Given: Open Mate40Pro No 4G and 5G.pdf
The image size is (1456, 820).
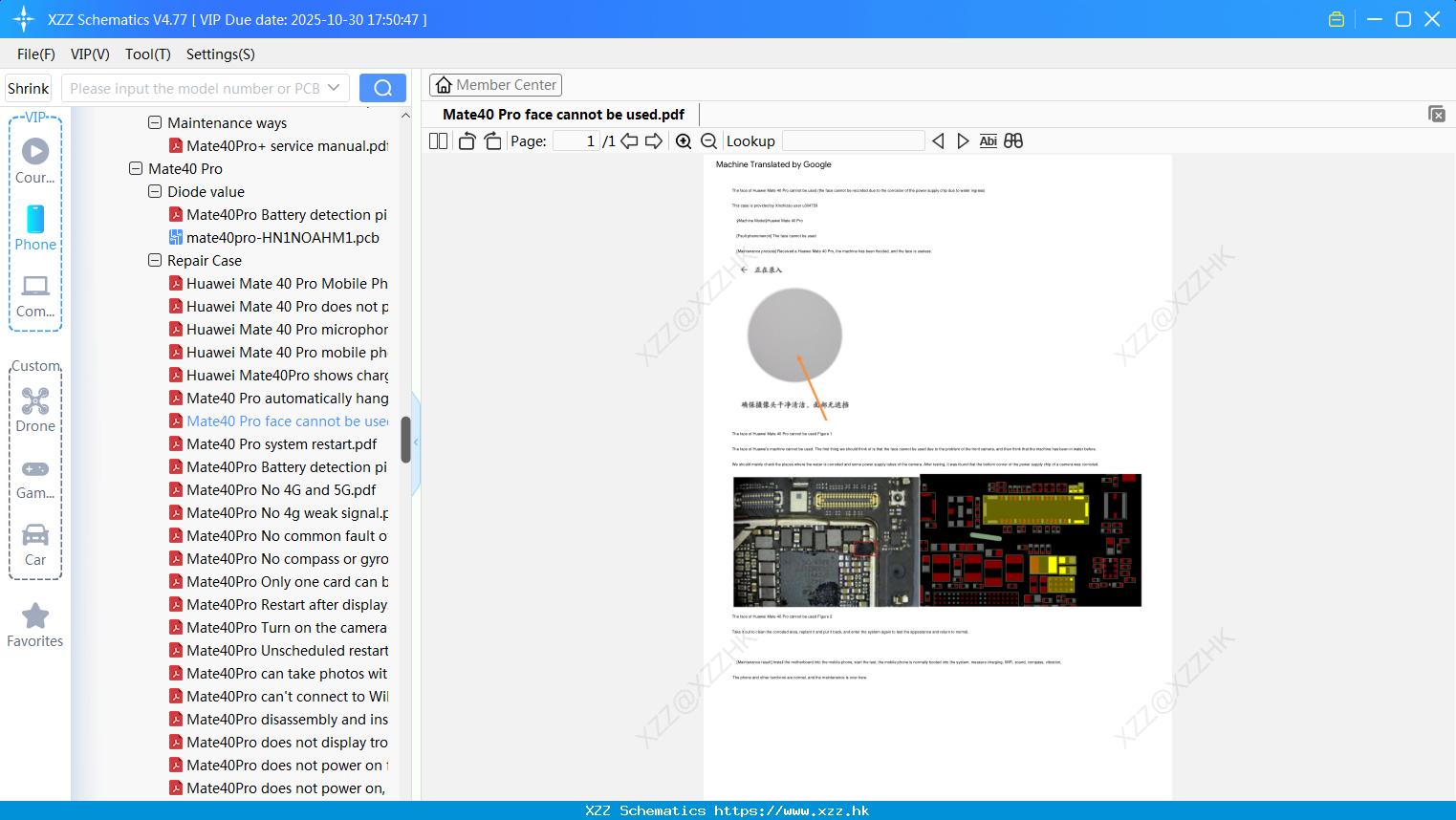Looking at the screenshot, I should click(272, 489).
